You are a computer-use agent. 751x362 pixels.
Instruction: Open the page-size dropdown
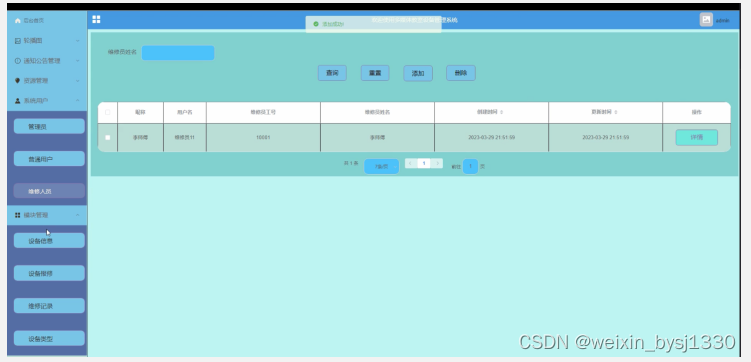point(381,167)
